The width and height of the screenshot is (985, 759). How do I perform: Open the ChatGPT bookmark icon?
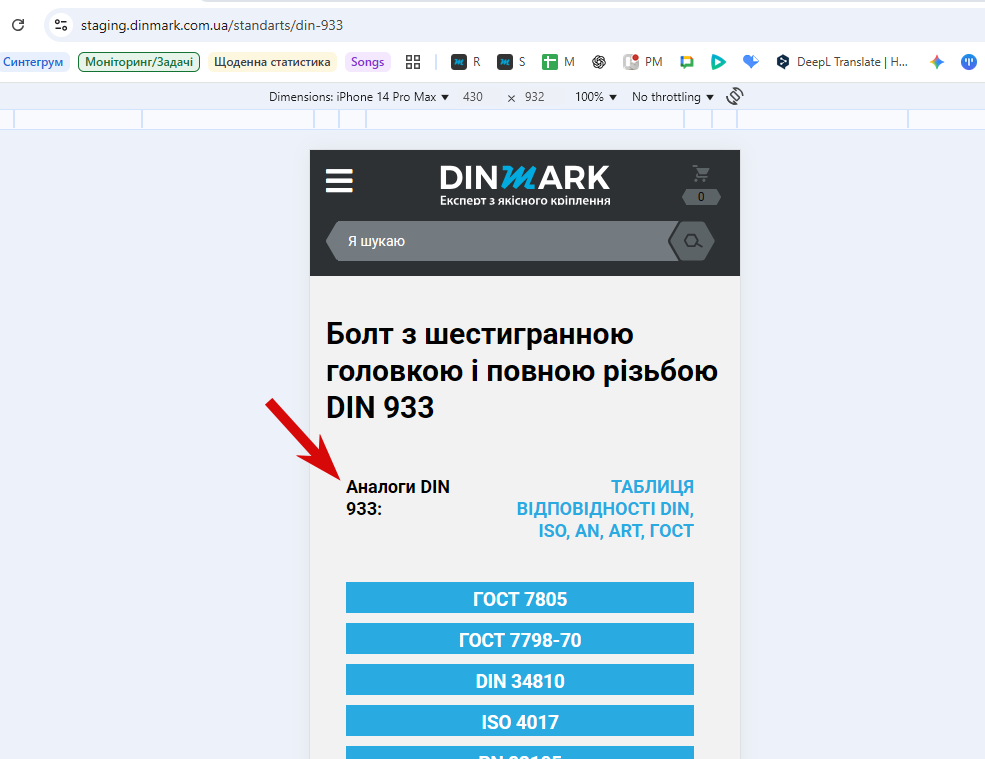599,62
